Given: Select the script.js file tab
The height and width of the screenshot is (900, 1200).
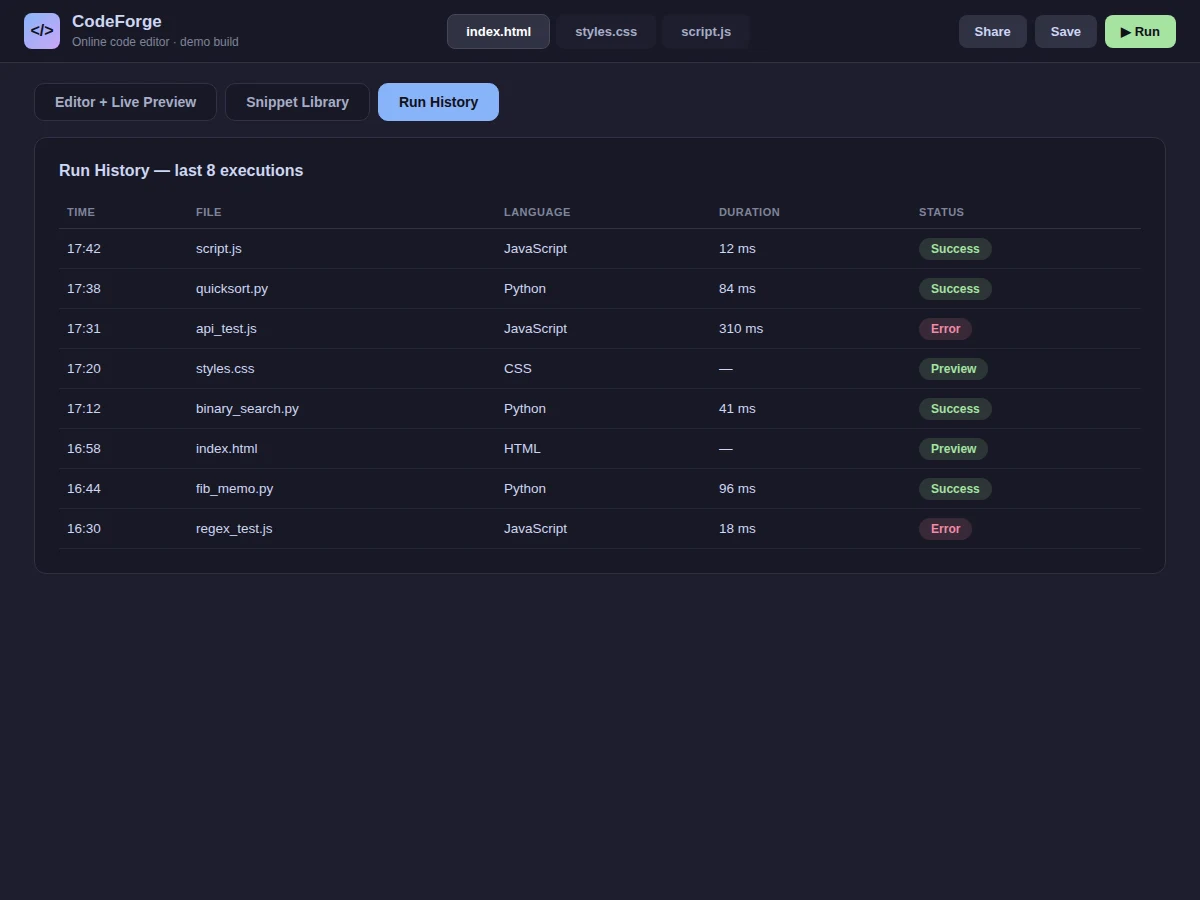Looking at the screenshot, I should click(706, 31).
